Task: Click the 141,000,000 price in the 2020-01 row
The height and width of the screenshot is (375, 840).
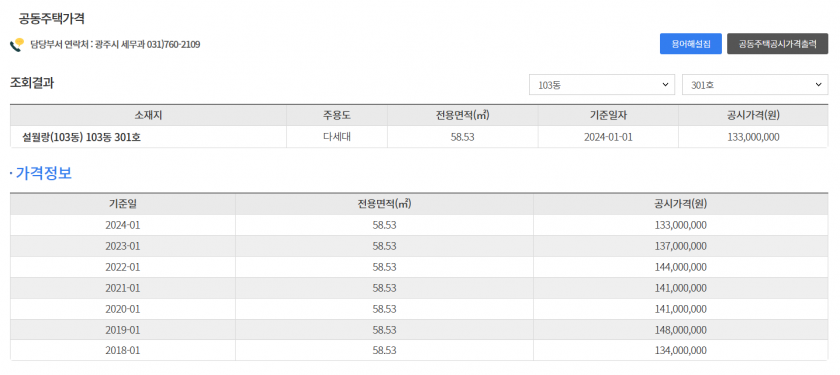Action: pos(680,309)
